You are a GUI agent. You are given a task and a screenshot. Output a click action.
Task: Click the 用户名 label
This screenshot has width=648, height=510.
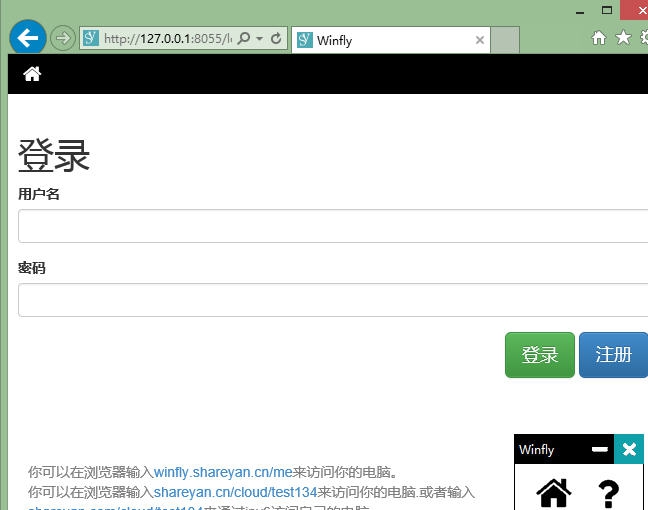click(x=39, y=194)
